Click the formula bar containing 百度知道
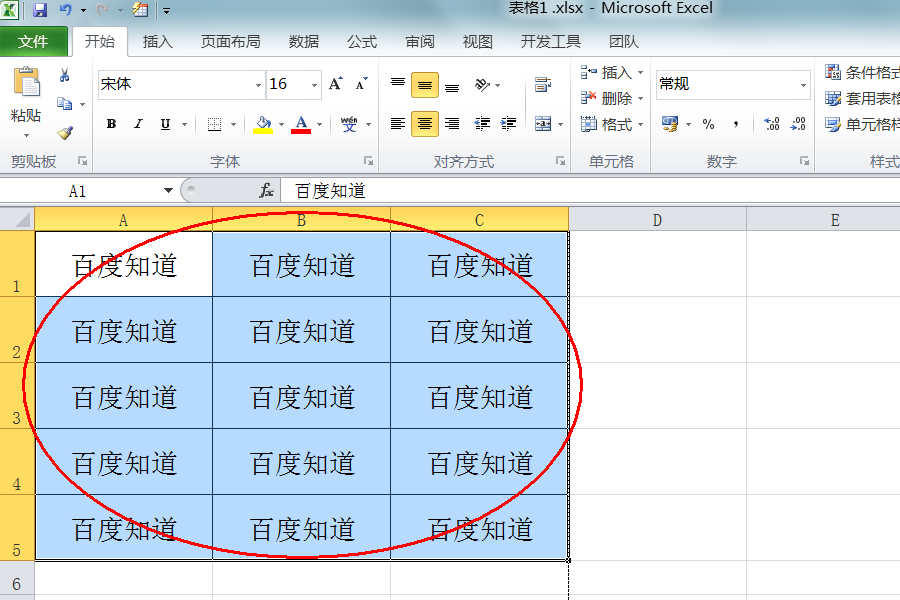This screenshot has width=900, height=600. 590,191
